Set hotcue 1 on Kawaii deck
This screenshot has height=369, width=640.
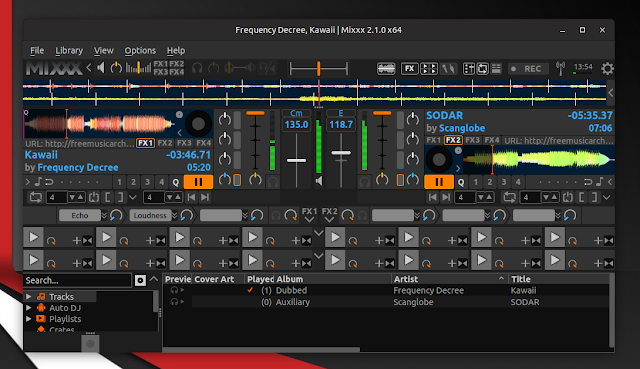(119, 182)
